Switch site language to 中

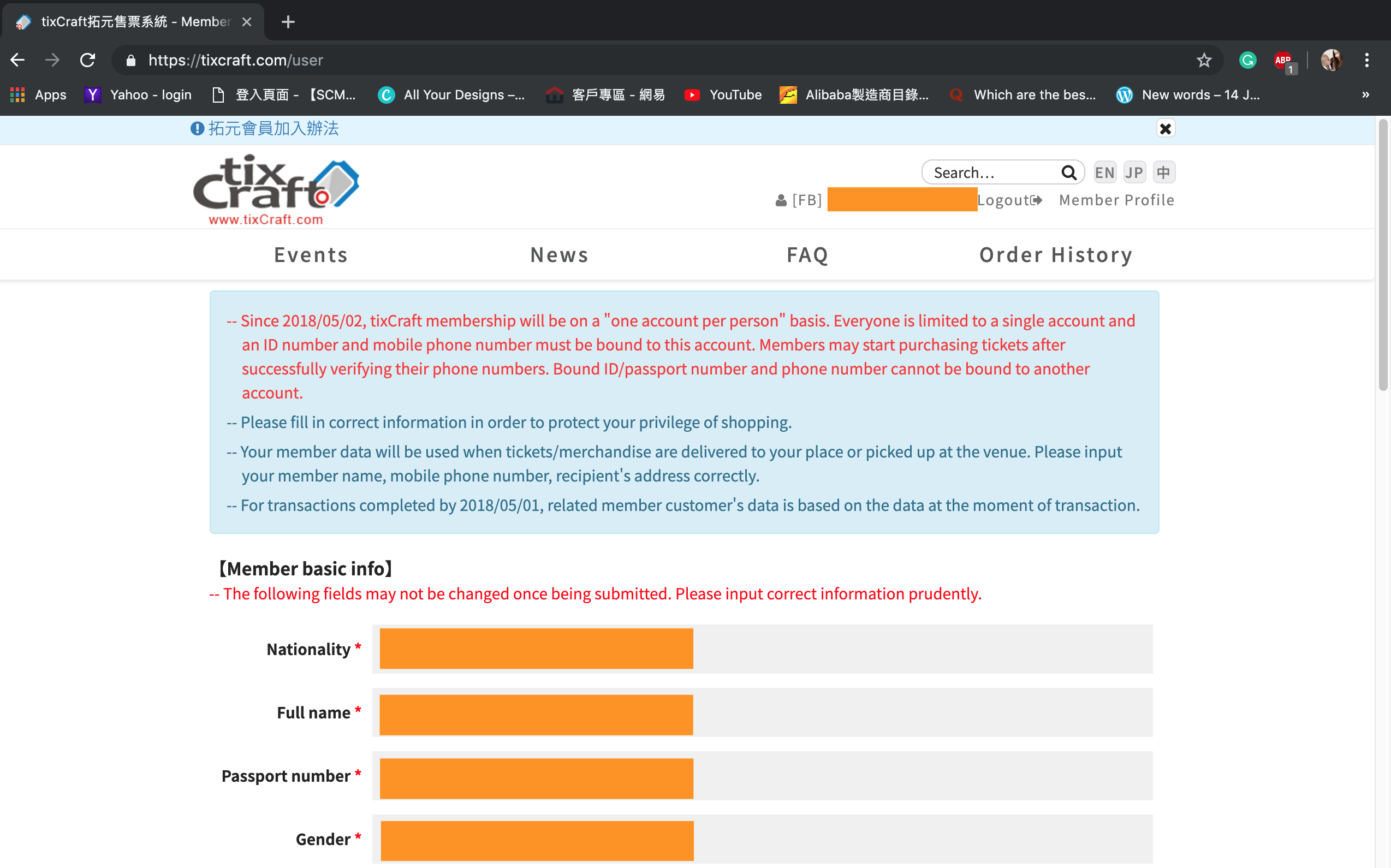coord(1164,172)
